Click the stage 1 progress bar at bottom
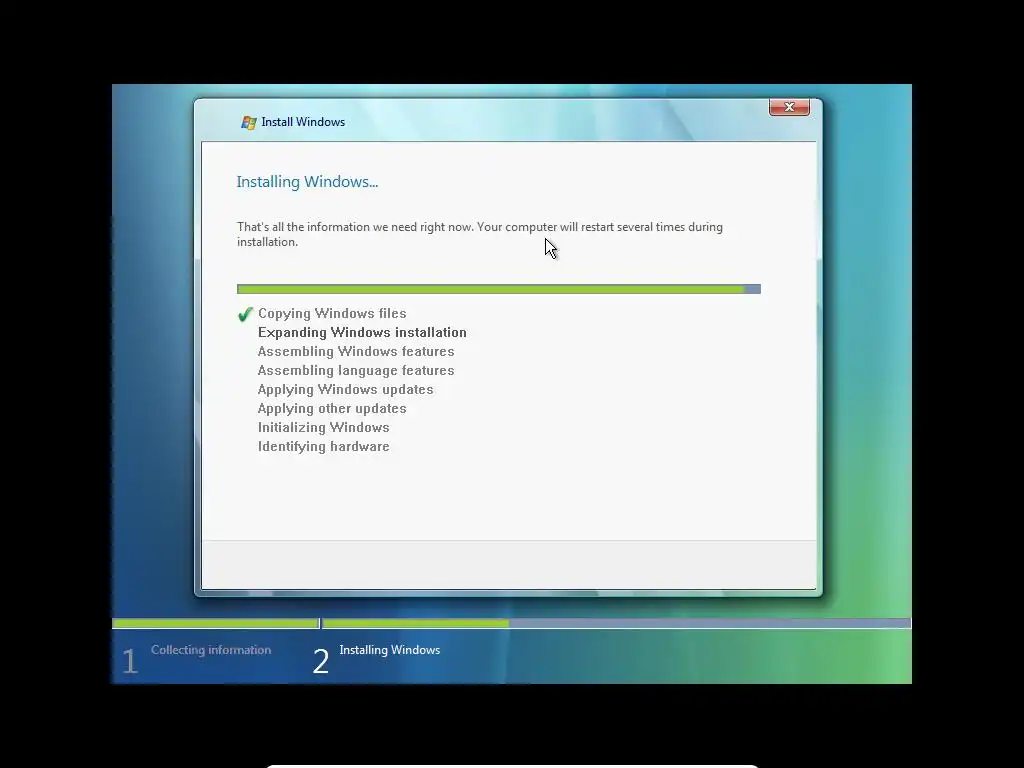Viewport: 1024px width, 768px height. 216,624
